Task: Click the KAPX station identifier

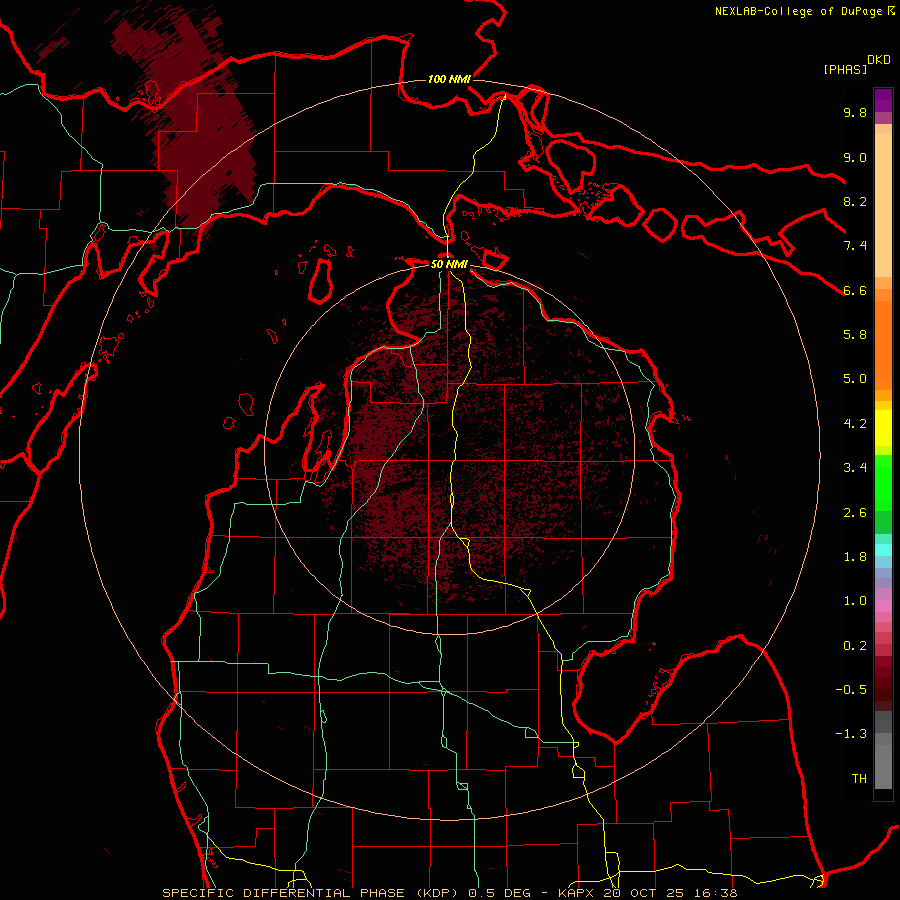Action: (x=577, y=893)
